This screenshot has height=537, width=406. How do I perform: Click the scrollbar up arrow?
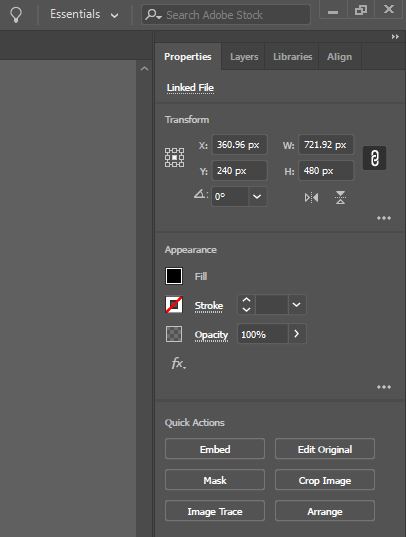(x=145, y=69)
